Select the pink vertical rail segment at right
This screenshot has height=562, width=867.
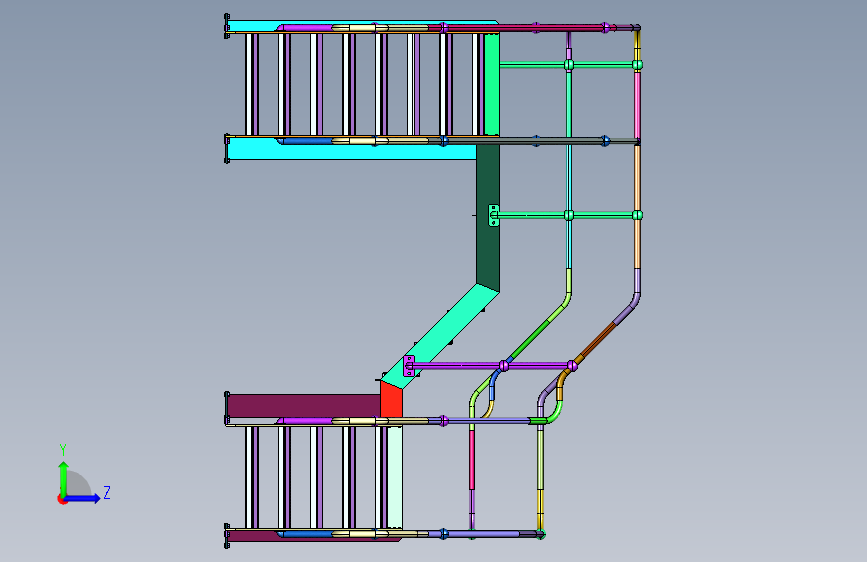(637, 105)
